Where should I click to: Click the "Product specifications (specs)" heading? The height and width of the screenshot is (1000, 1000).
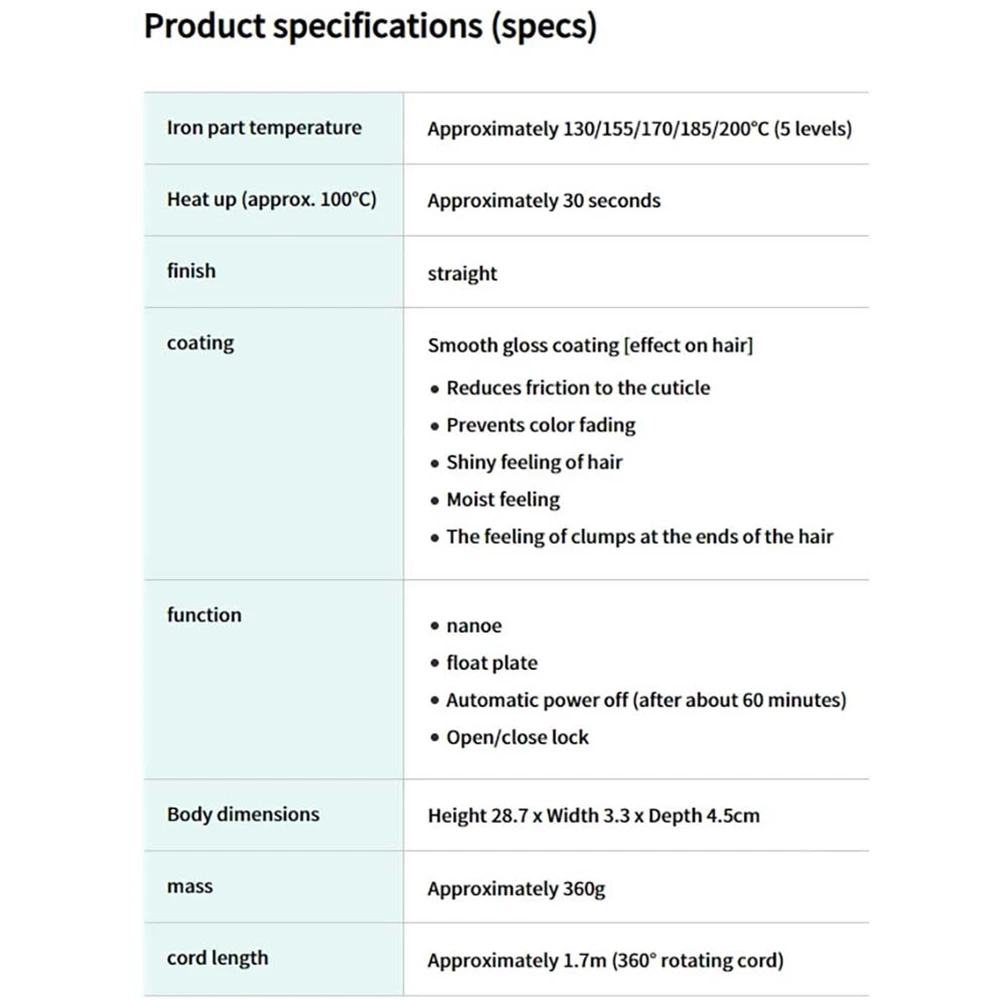tap(370, 27)
